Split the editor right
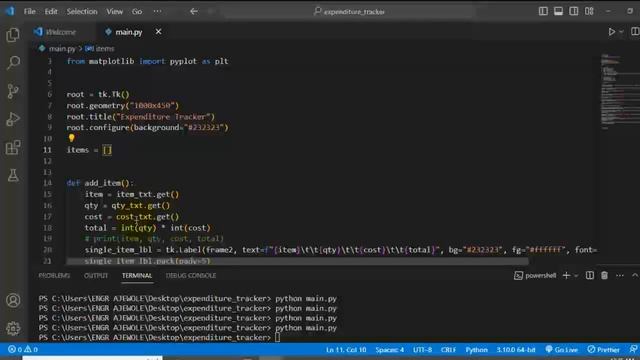Viewport: 640px width, 360px height. tap(635, 31)
